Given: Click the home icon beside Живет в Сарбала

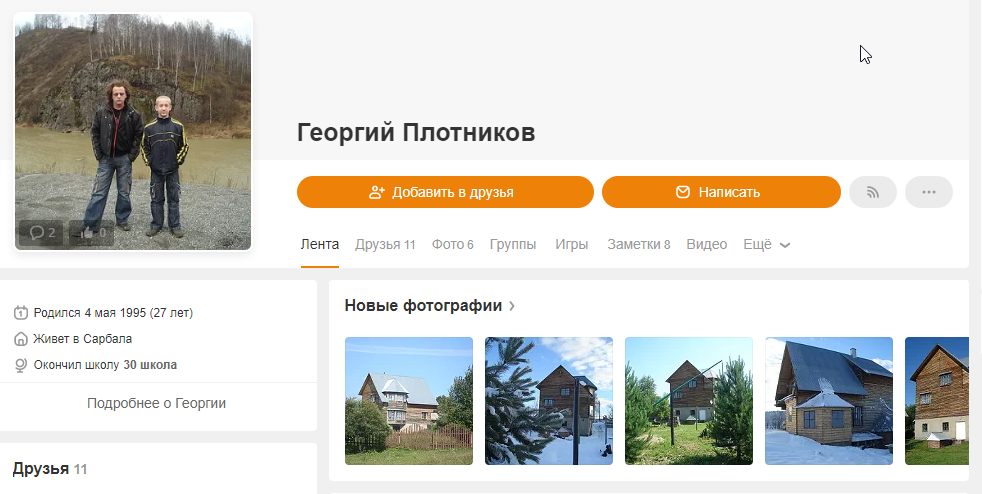Looking at the screenshot, I should coord(21,339).
